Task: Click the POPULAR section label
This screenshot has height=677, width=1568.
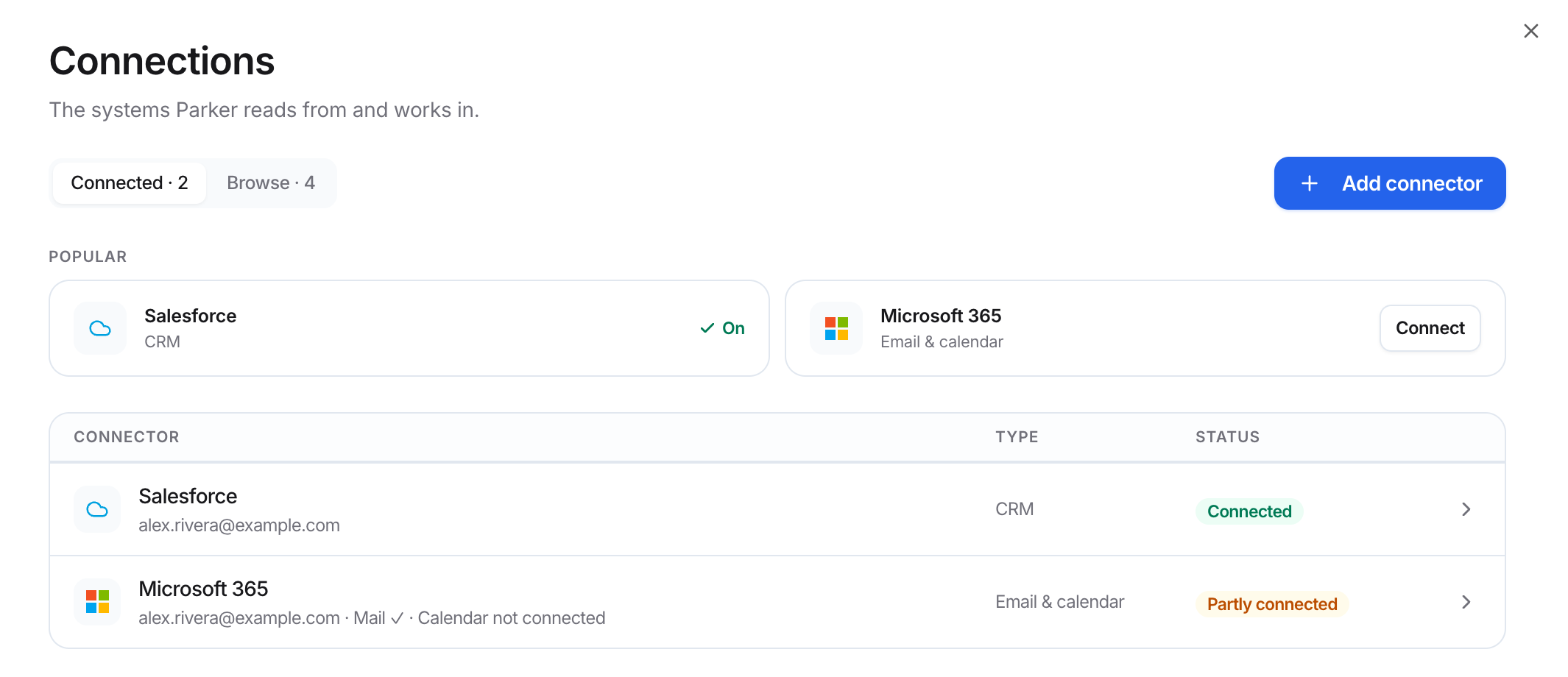Action: (88, 257)
